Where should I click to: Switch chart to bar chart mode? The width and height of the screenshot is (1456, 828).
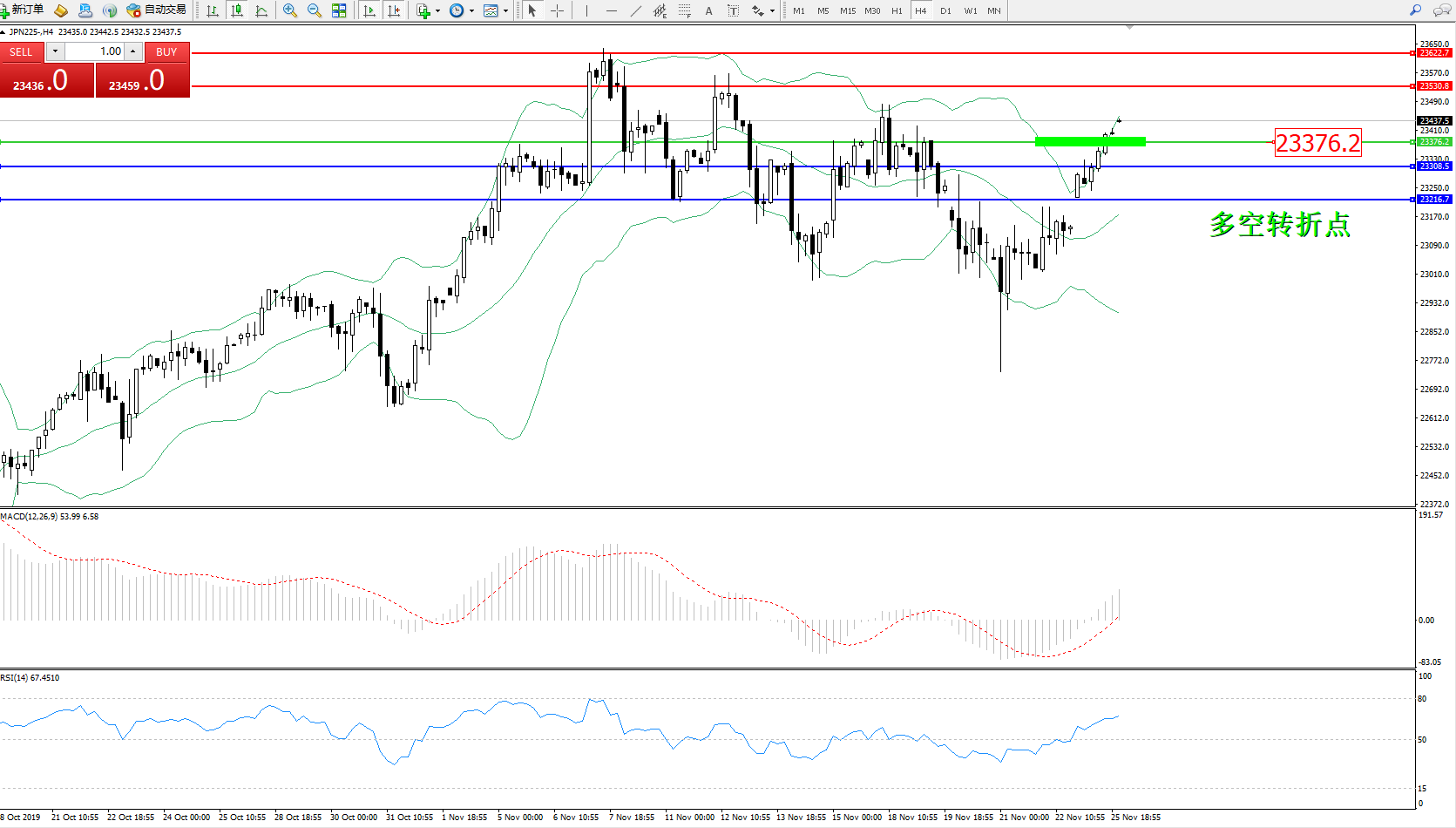213,10
